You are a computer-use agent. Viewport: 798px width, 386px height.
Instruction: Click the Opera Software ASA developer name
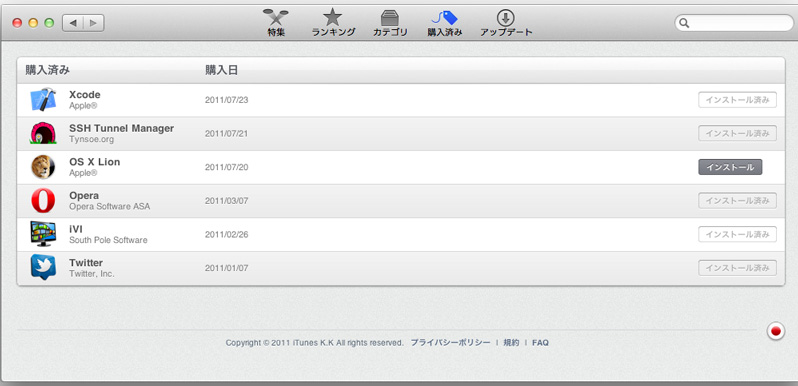[x=109, y=207]
